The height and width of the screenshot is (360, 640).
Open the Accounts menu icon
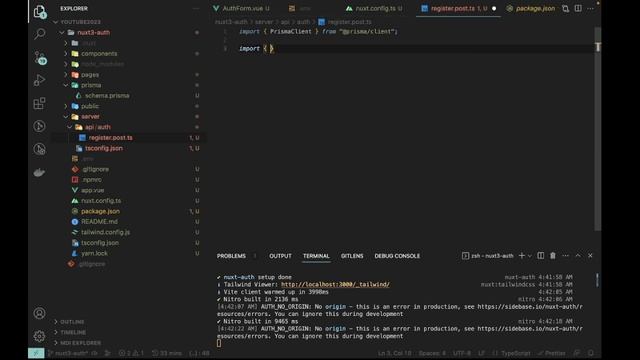(40, 313)
